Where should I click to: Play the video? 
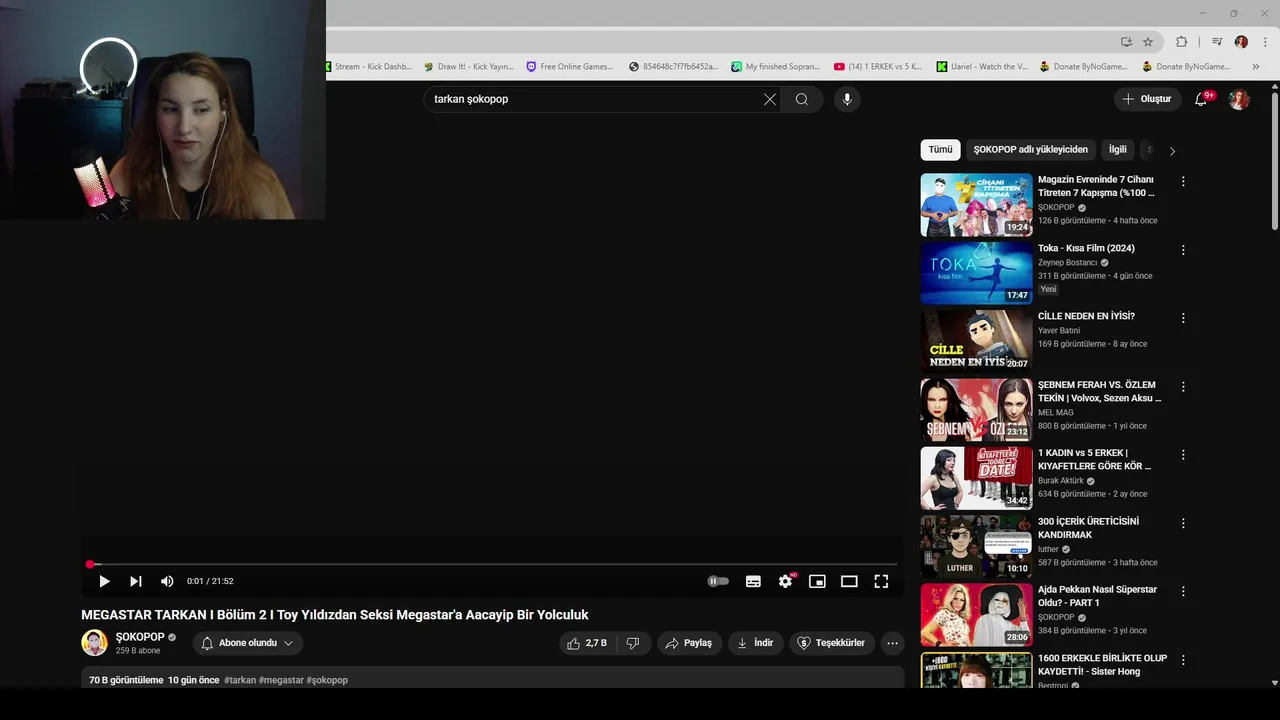104,581
